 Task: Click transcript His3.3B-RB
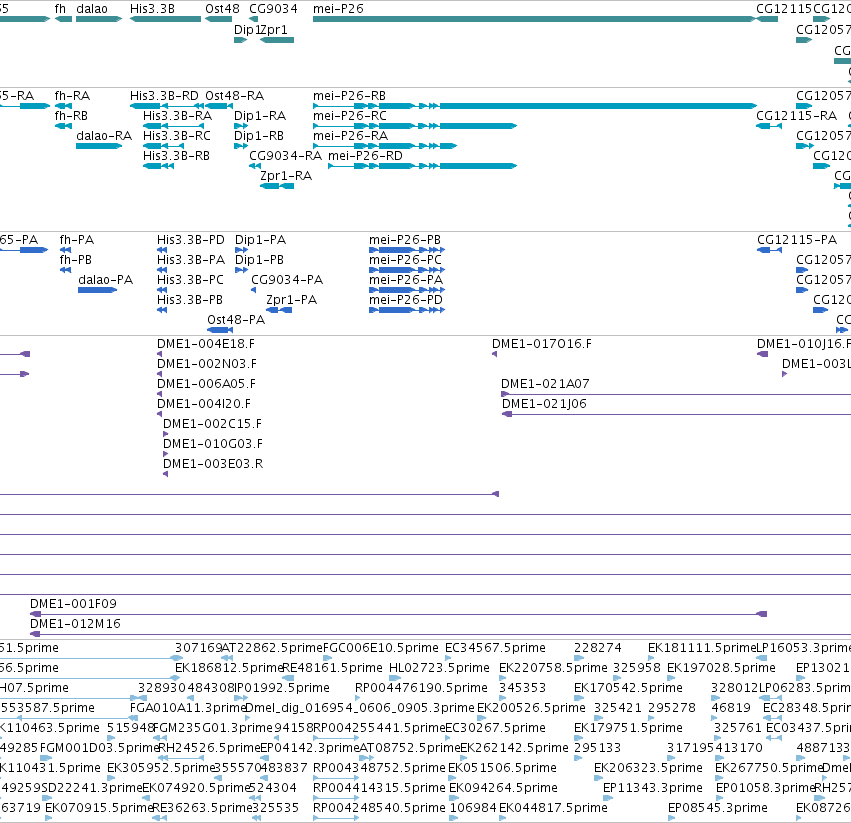coord(176,156)
